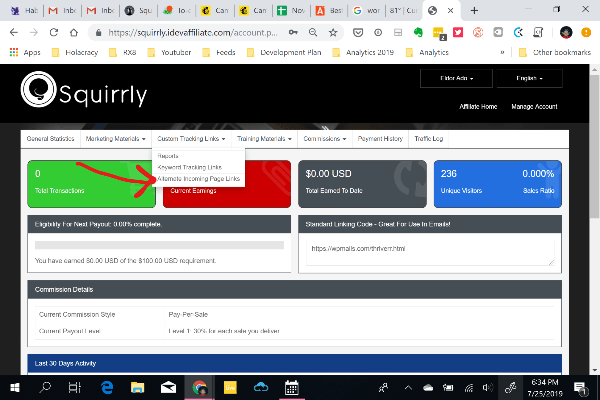This screenshot has width=600, height=400.
Task: Choose Reports from the dropdown menu
Action: point(168,156)
